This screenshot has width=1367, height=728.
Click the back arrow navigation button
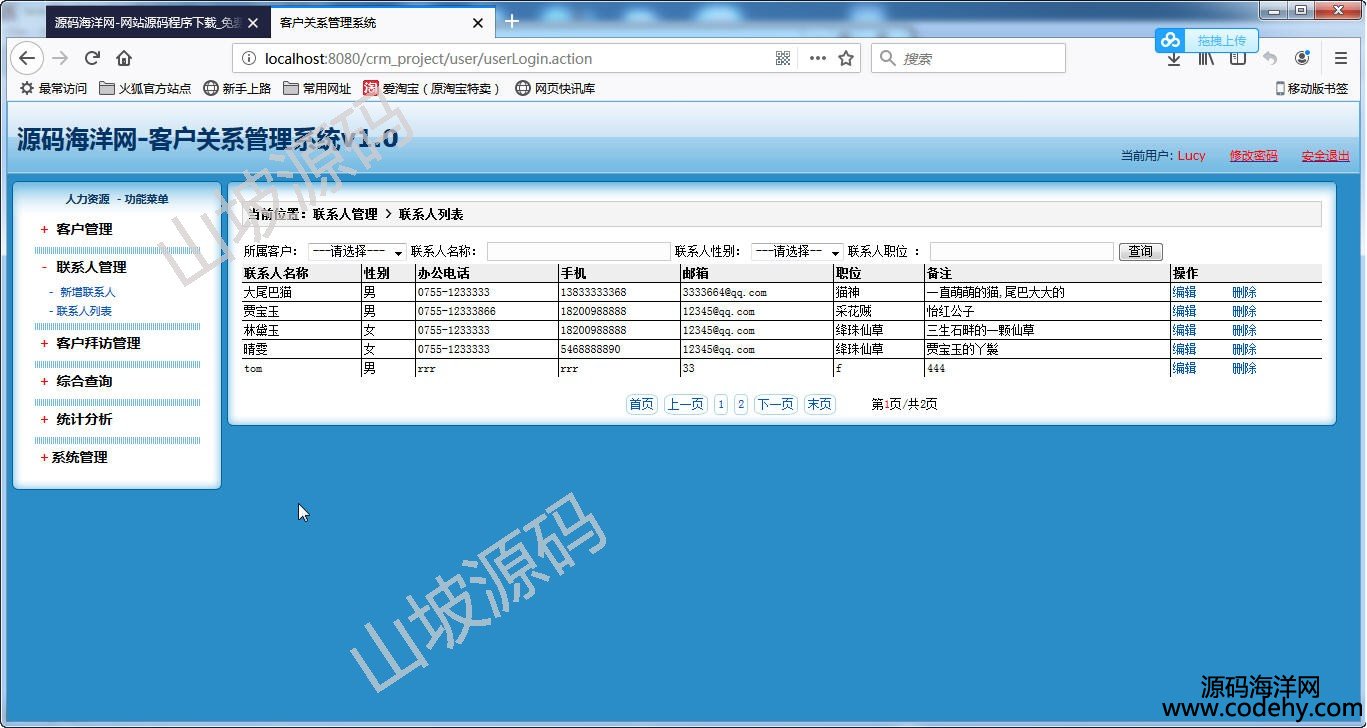click(x=27, y=58)
